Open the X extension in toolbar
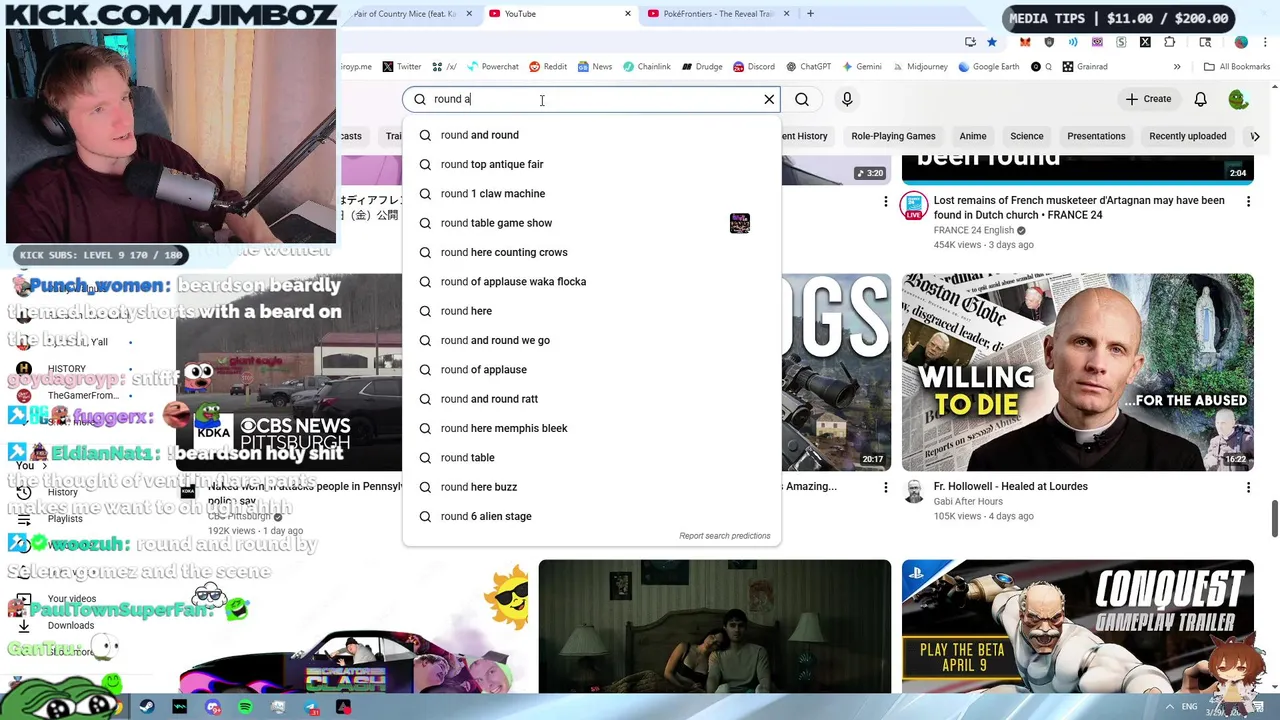 tap(1145, 42)
